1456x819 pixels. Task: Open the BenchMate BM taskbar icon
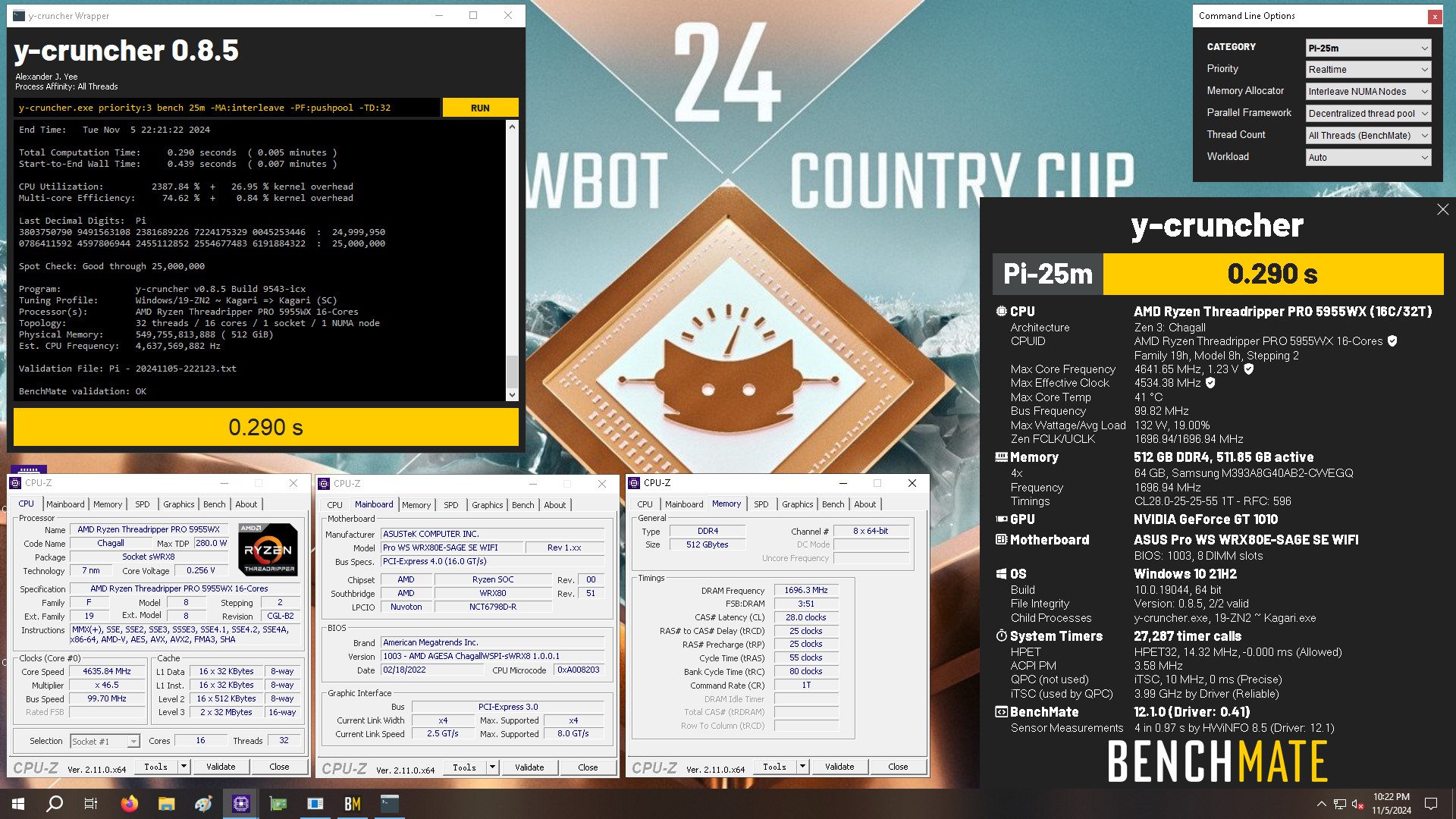tap(353, 804)
